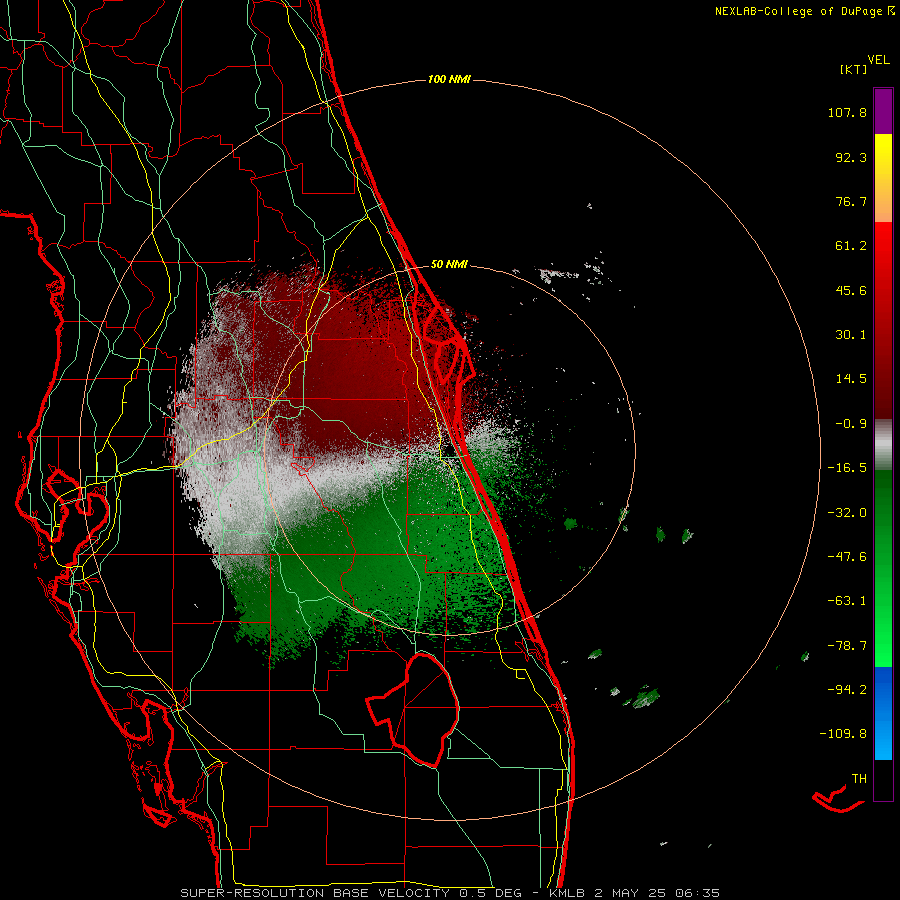Click the -109.8 velocity scale value
Image resolution: width=900 pixels, height=900 pixels.
(843, 734)
